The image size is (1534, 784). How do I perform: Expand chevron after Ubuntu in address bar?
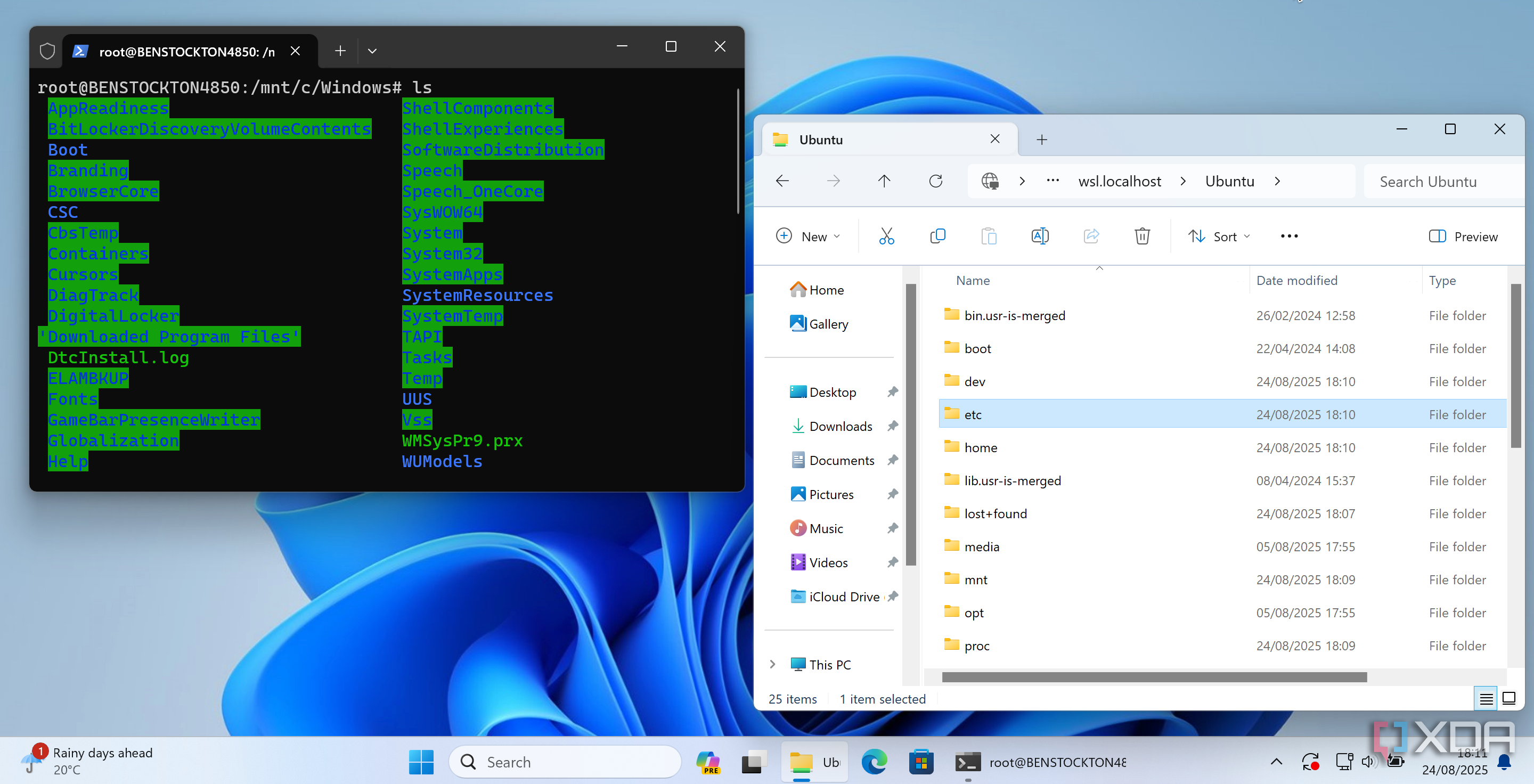coord(1277,181)
